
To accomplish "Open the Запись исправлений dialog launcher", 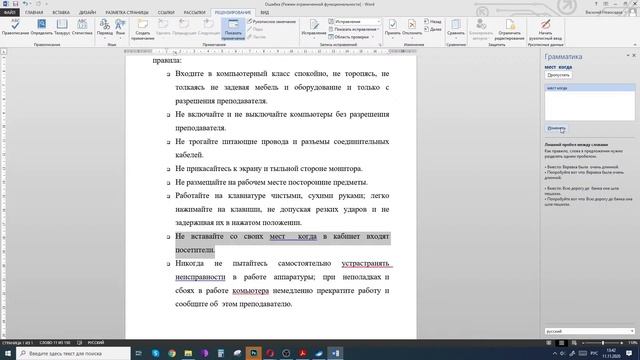I will click(x=379, y=44).
